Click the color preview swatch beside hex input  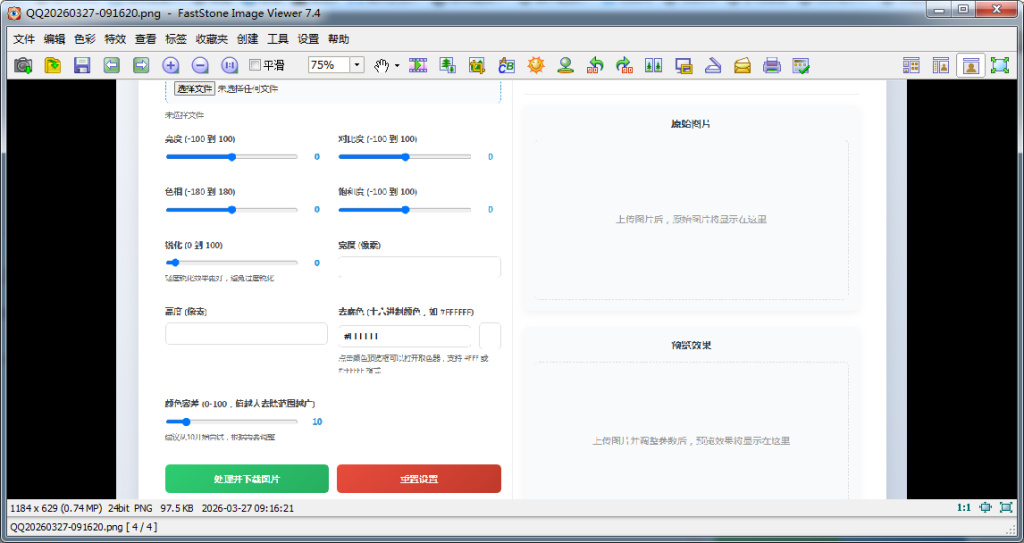click(490, 336)
